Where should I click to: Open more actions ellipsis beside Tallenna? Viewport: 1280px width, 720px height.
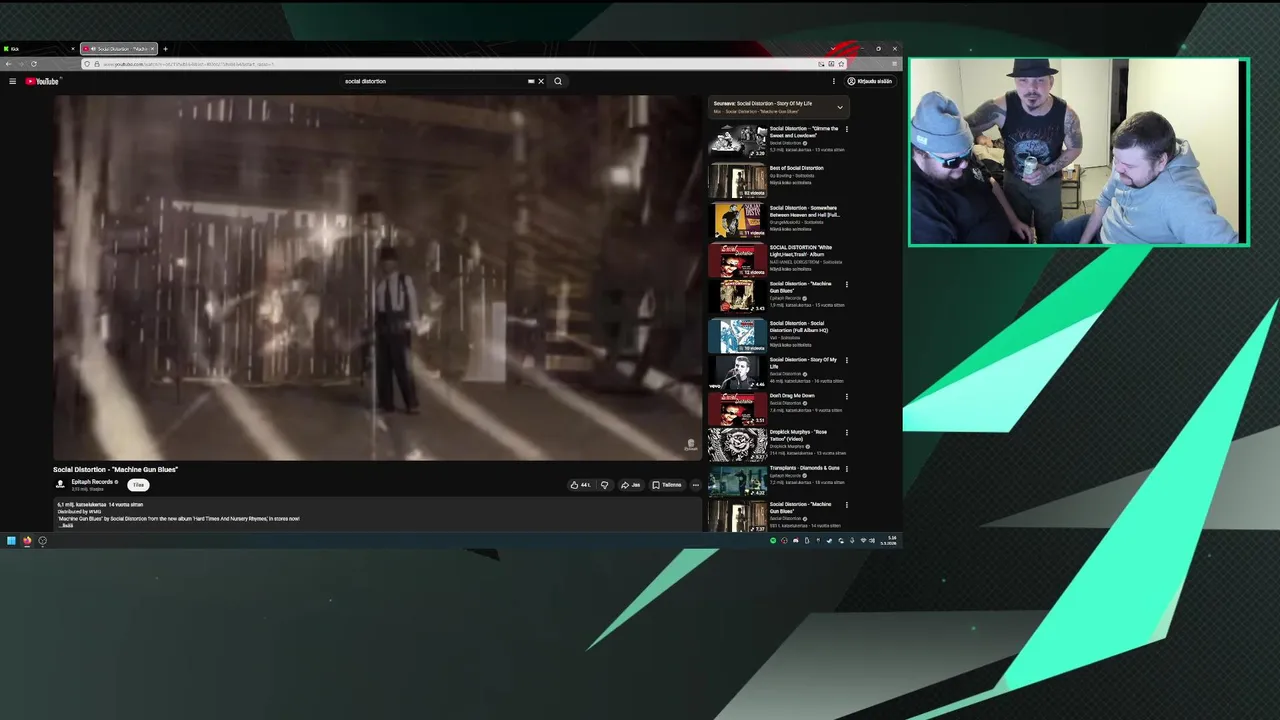coord(696,485)
